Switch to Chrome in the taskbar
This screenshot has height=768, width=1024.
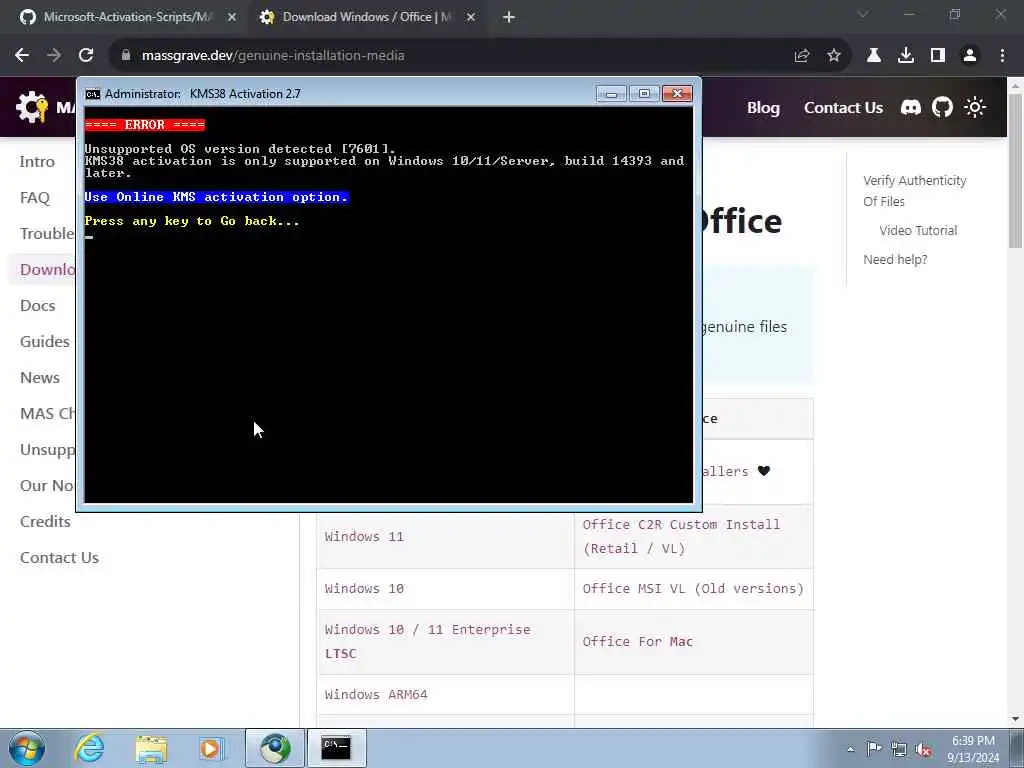pos(275,748)
